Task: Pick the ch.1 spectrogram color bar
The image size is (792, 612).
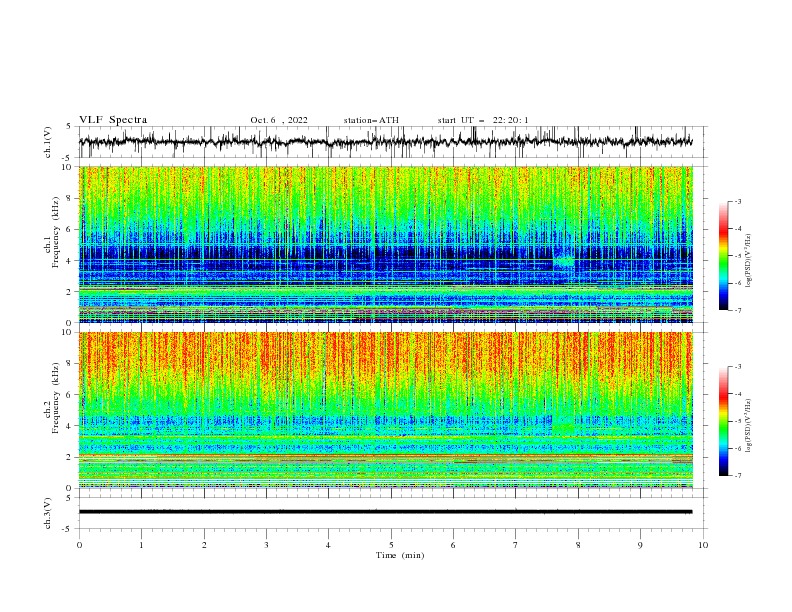Action: pyautogui.click(x=724, y=256)
